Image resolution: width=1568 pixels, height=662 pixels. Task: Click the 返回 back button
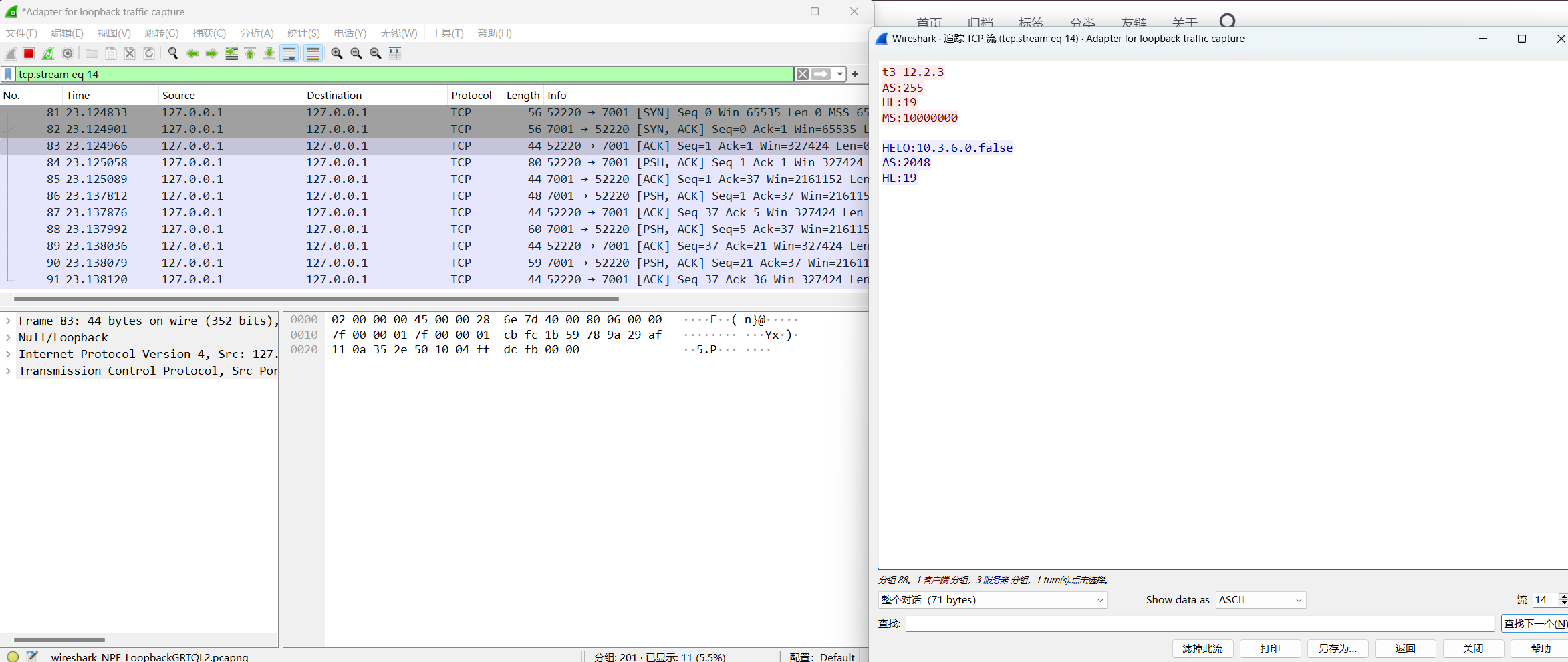(x=1406, y=649)
